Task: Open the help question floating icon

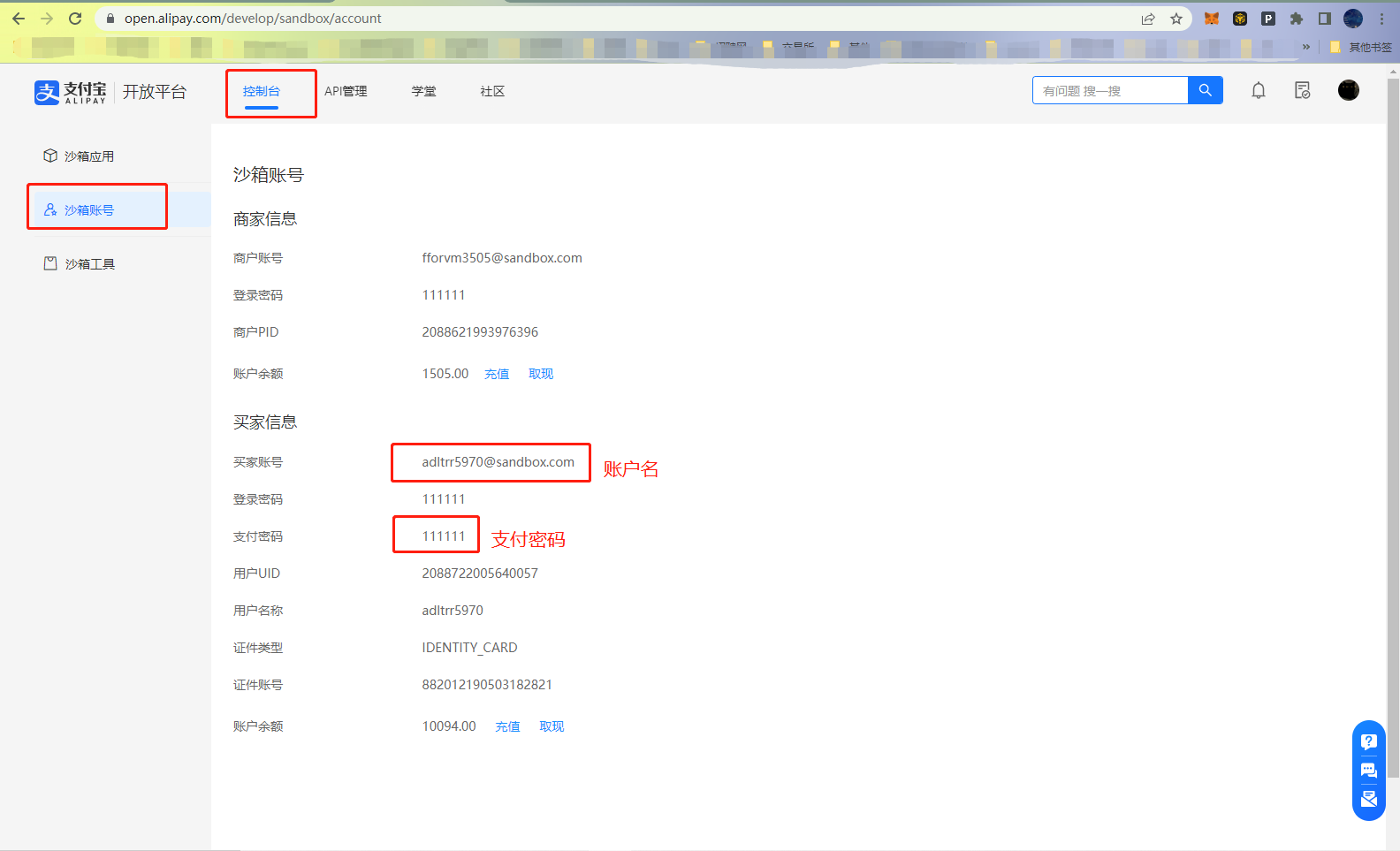Action: click(1369, 741)
